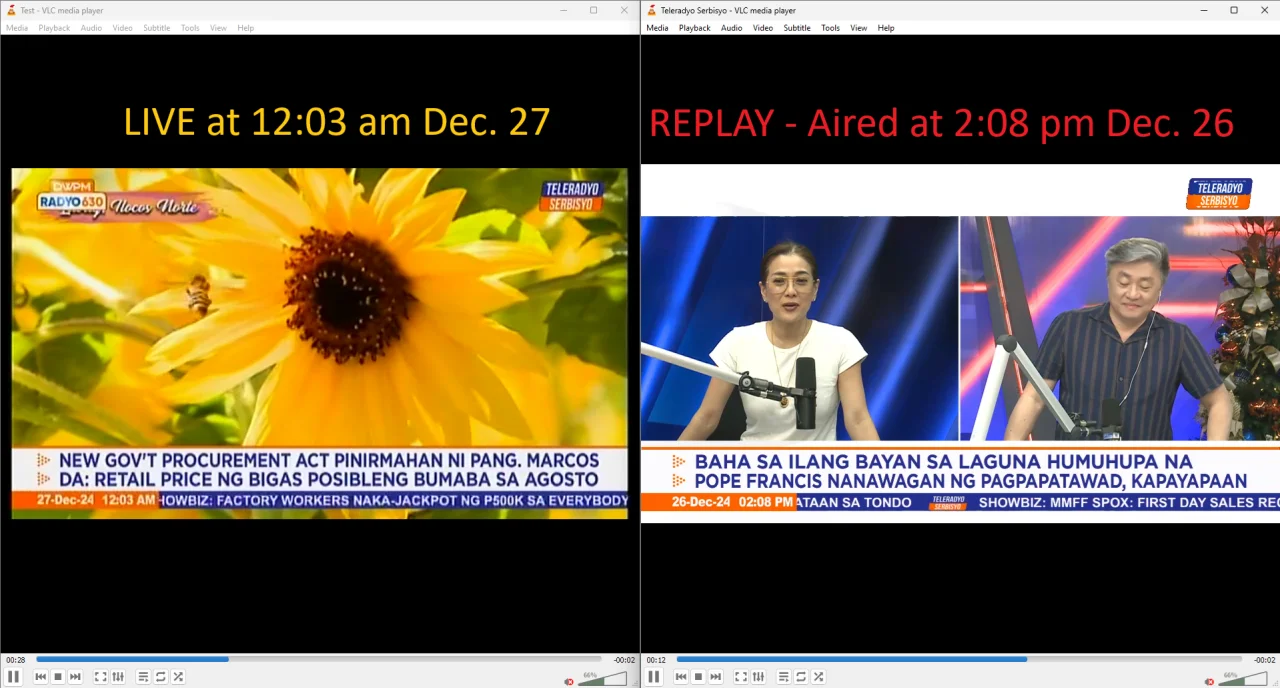Open View menu in Teleradyo Serbisyo window
The height and width of the screenshot is (688, 1280).
pos(858,28)
